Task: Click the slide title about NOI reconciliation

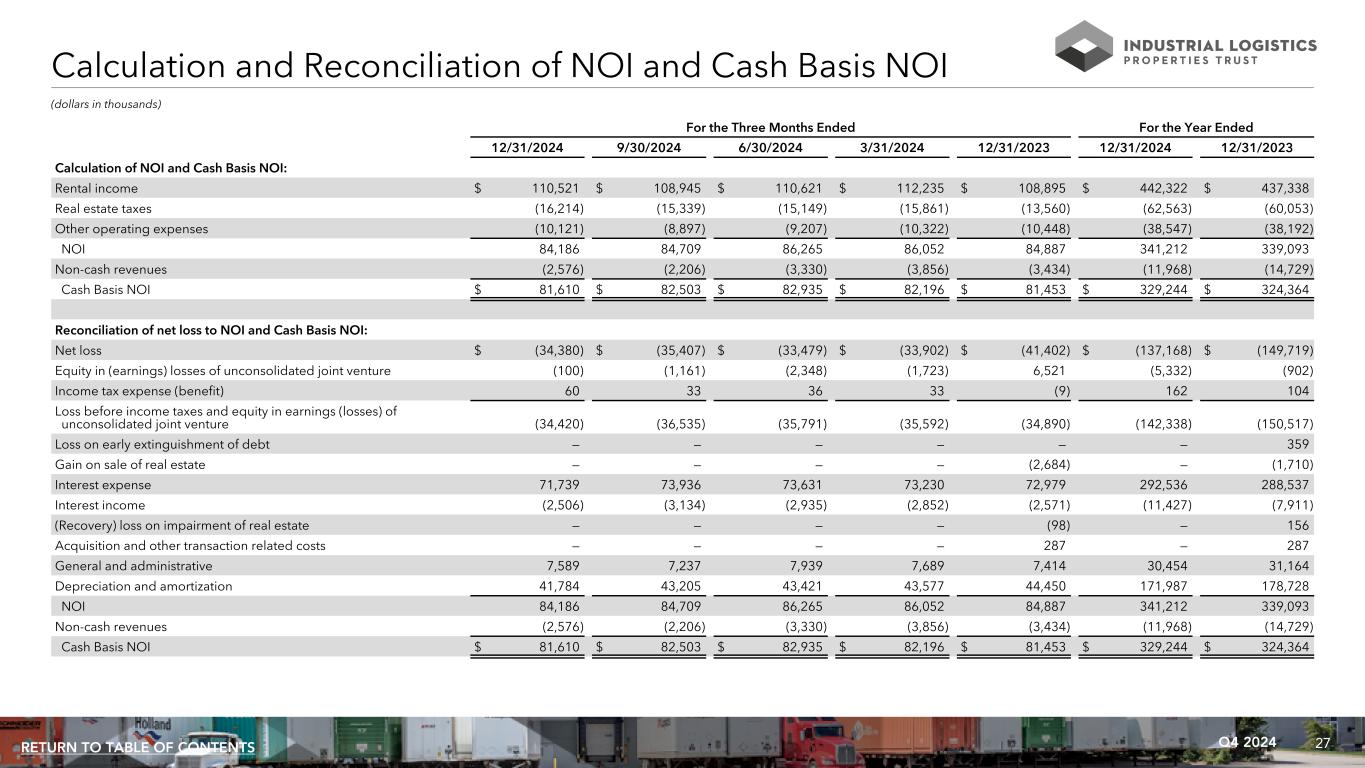Action: coord(499,65)
